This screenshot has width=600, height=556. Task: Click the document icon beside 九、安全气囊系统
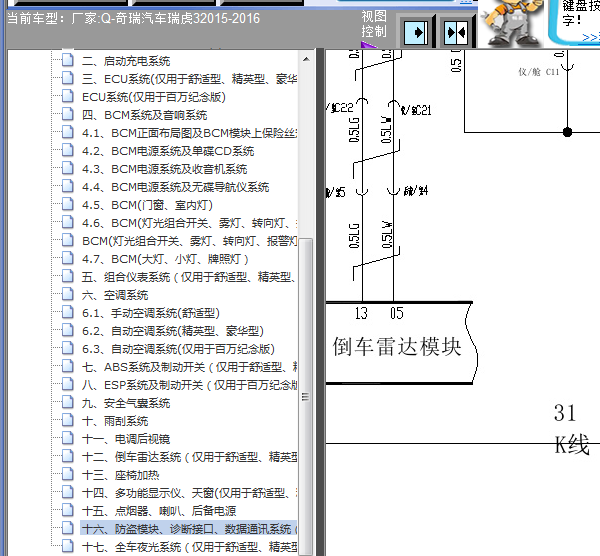[68, 402]
